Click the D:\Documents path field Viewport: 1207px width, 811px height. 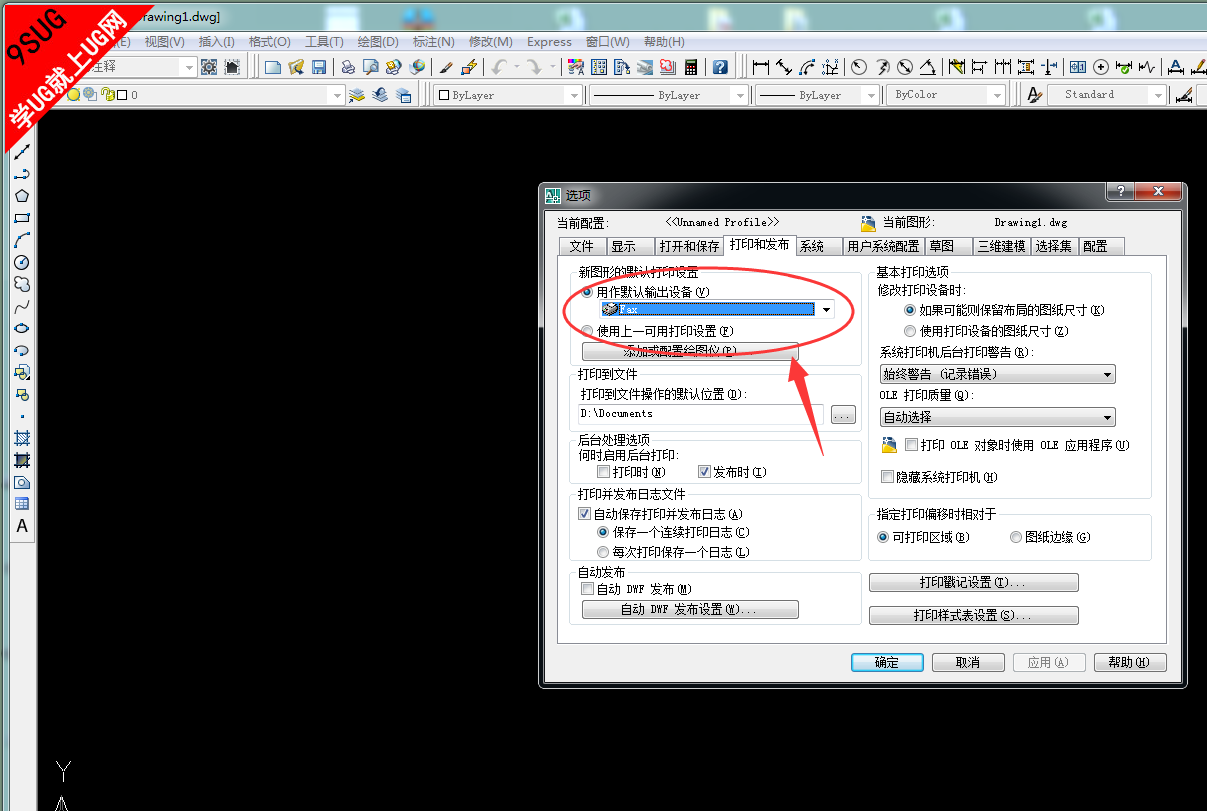point(700,414)
